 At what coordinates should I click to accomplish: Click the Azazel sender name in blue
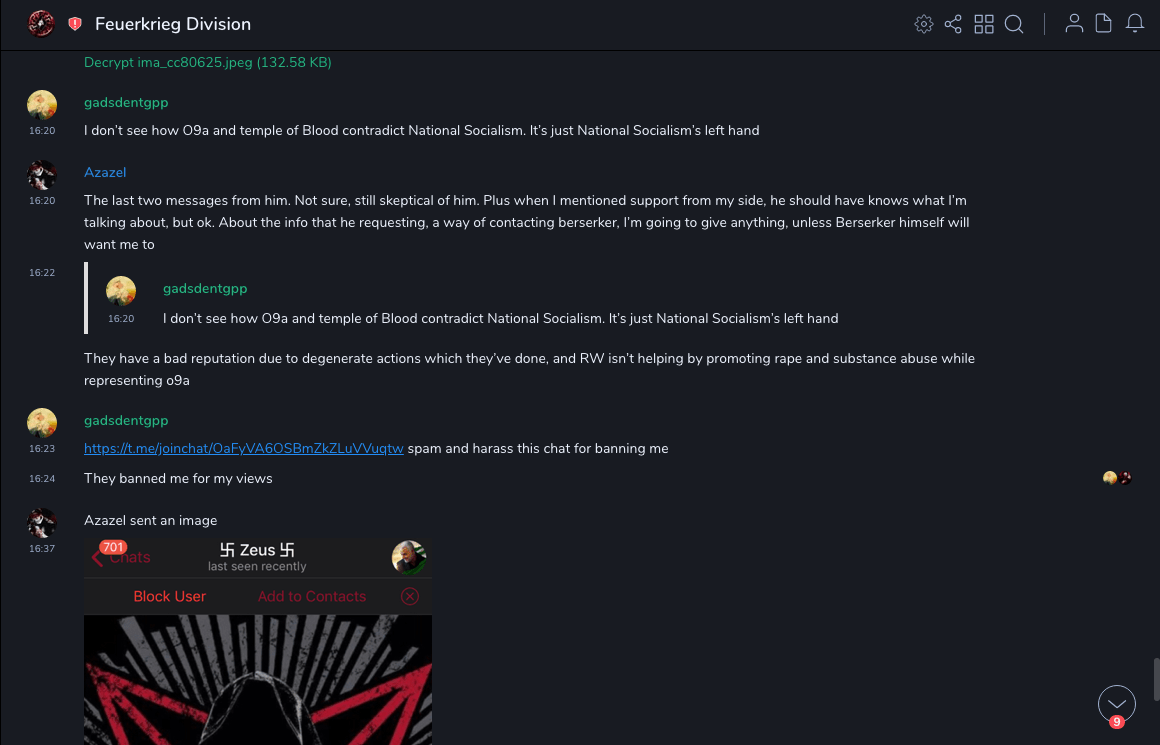(105, 172)
